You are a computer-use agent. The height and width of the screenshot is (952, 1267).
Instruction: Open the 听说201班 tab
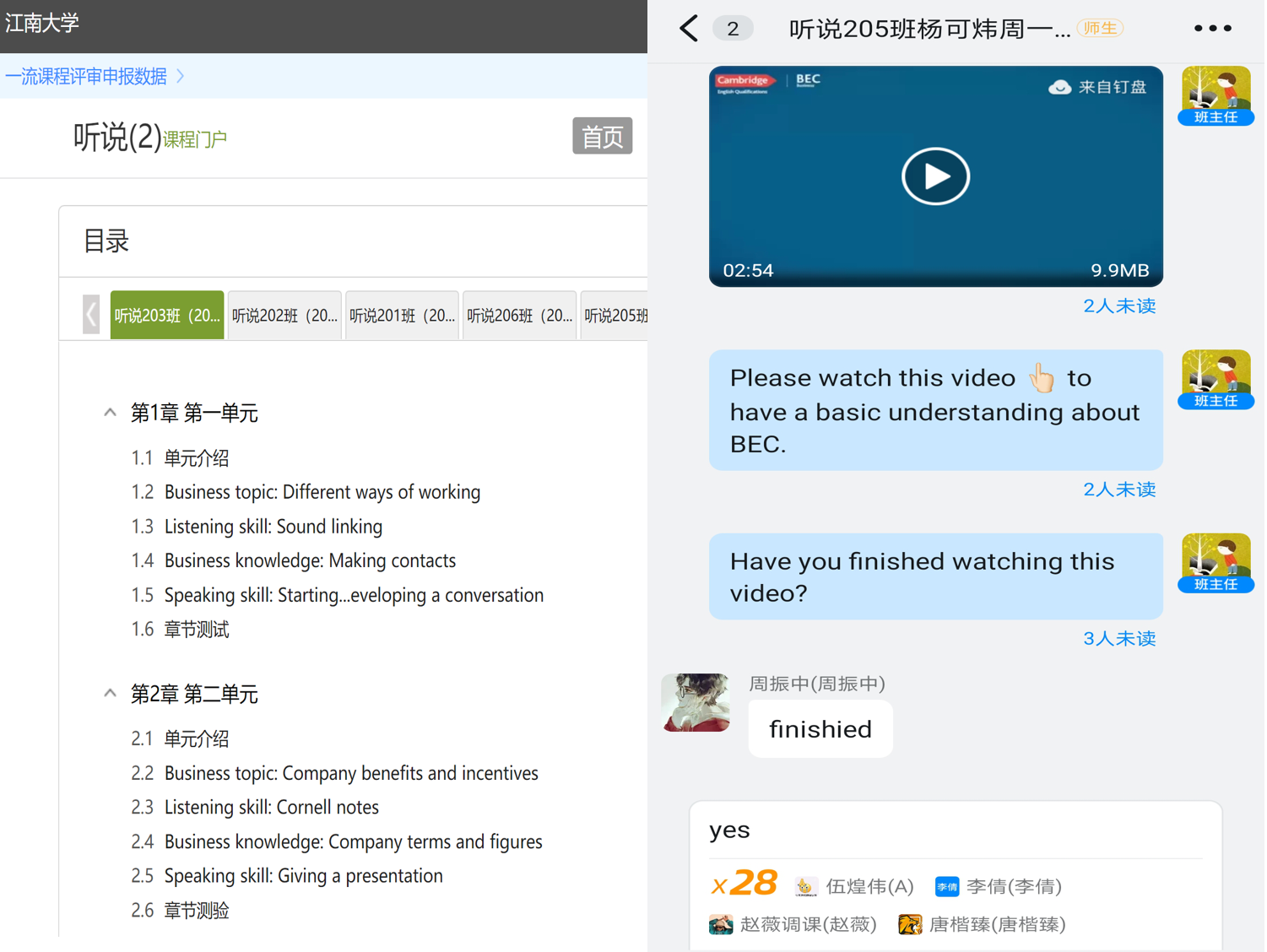tap(402, 316)
